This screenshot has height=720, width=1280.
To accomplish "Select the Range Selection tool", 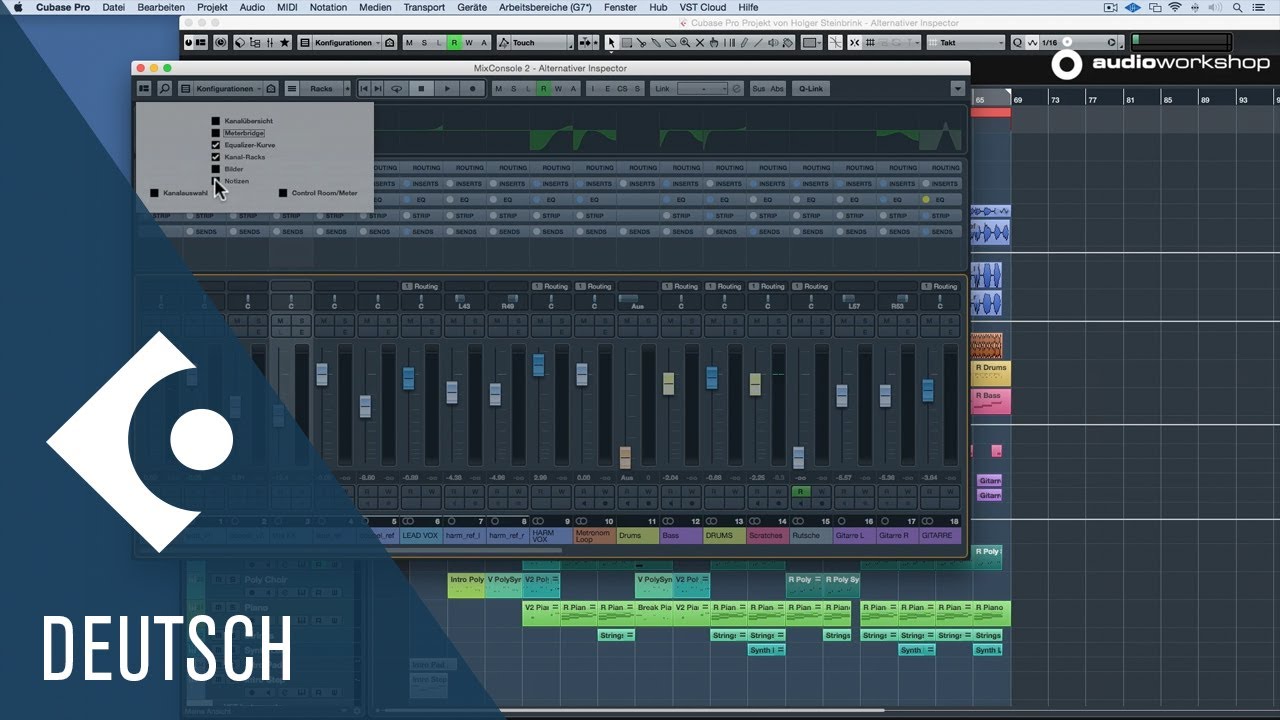I will coord(626,43).
